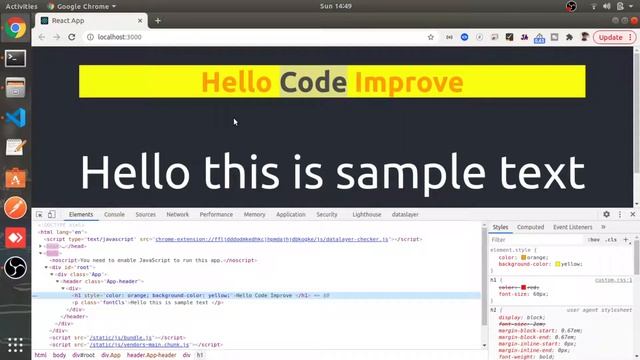This screenshot has width=640, height=360.
Task: Show more sidebar tabs chevron
Action: (x=603, y=227)
